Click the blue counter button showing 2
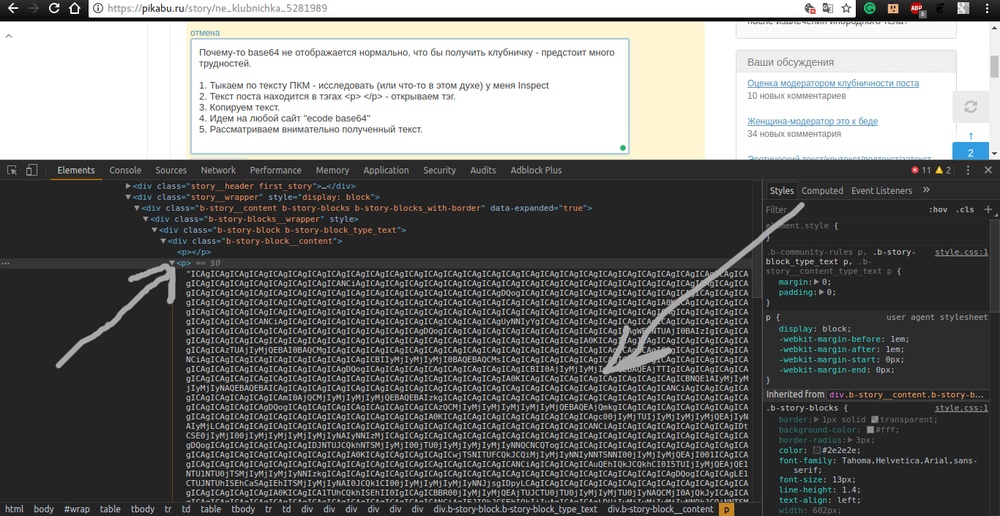Screen dimensions: 1000x516 (970, 152)
